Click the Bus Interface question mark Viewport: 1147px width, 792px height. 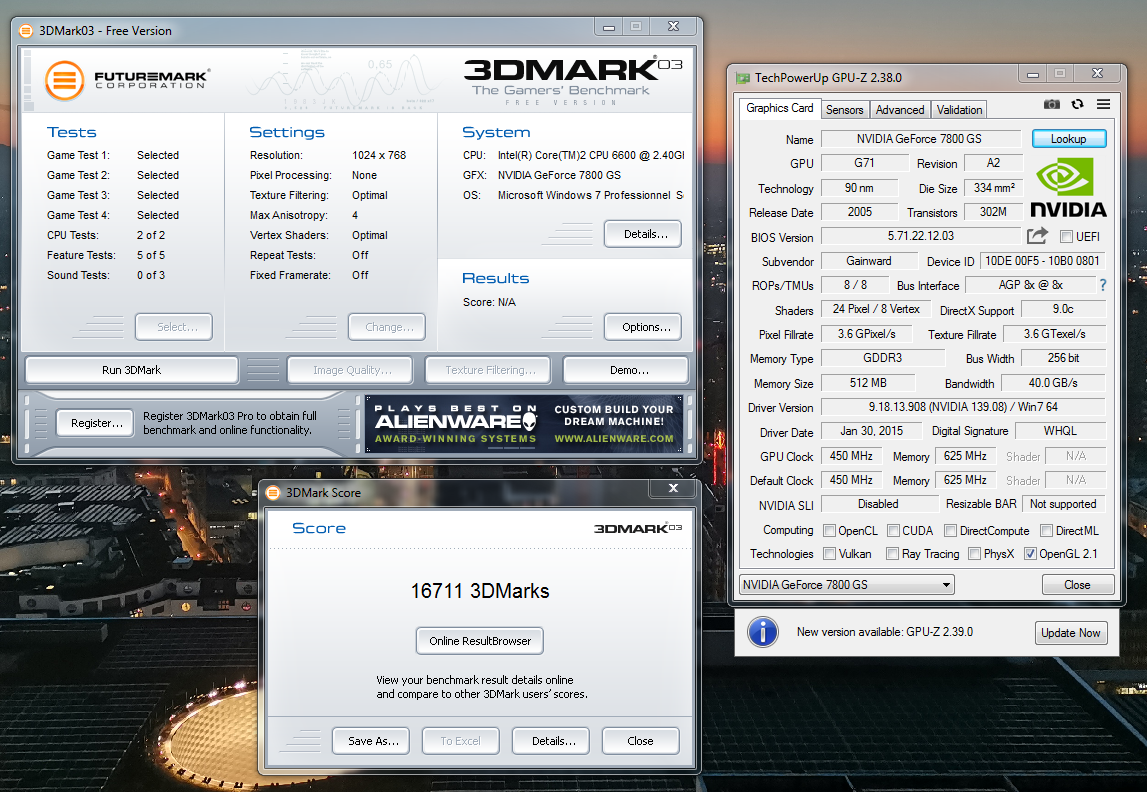[1102, 285]
